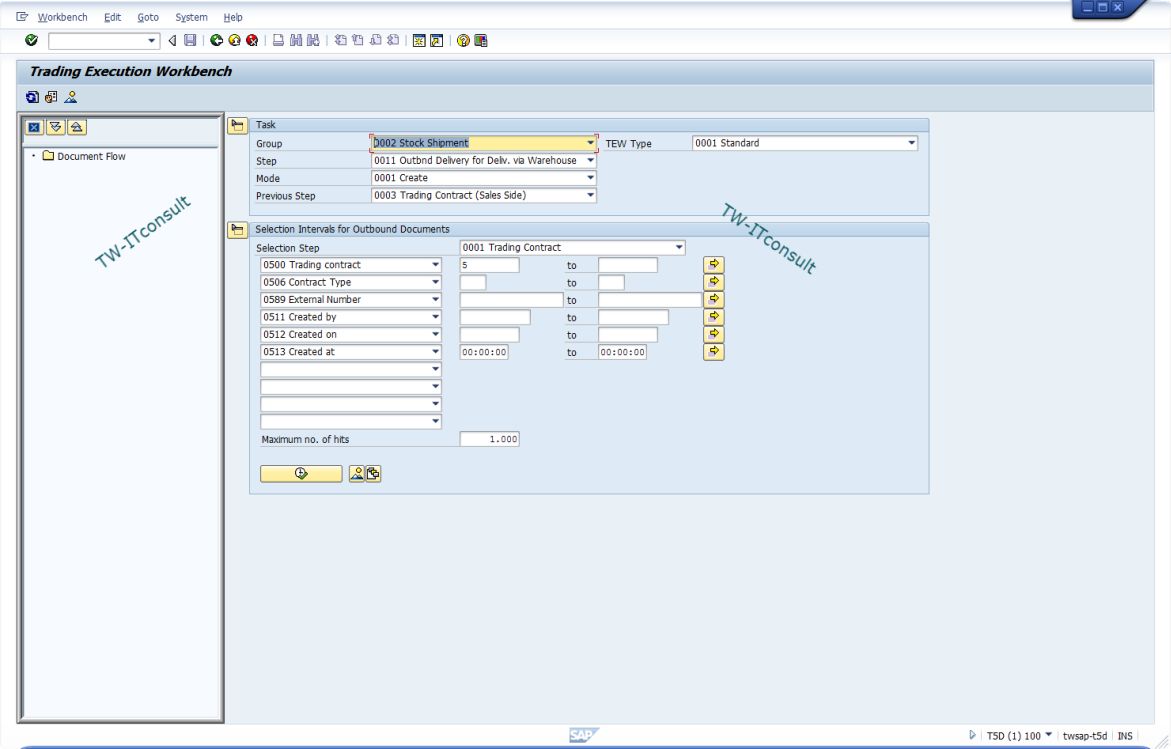Open the Print icon in the toolbar
1171x749 pixels.
[x=276, y=39]
